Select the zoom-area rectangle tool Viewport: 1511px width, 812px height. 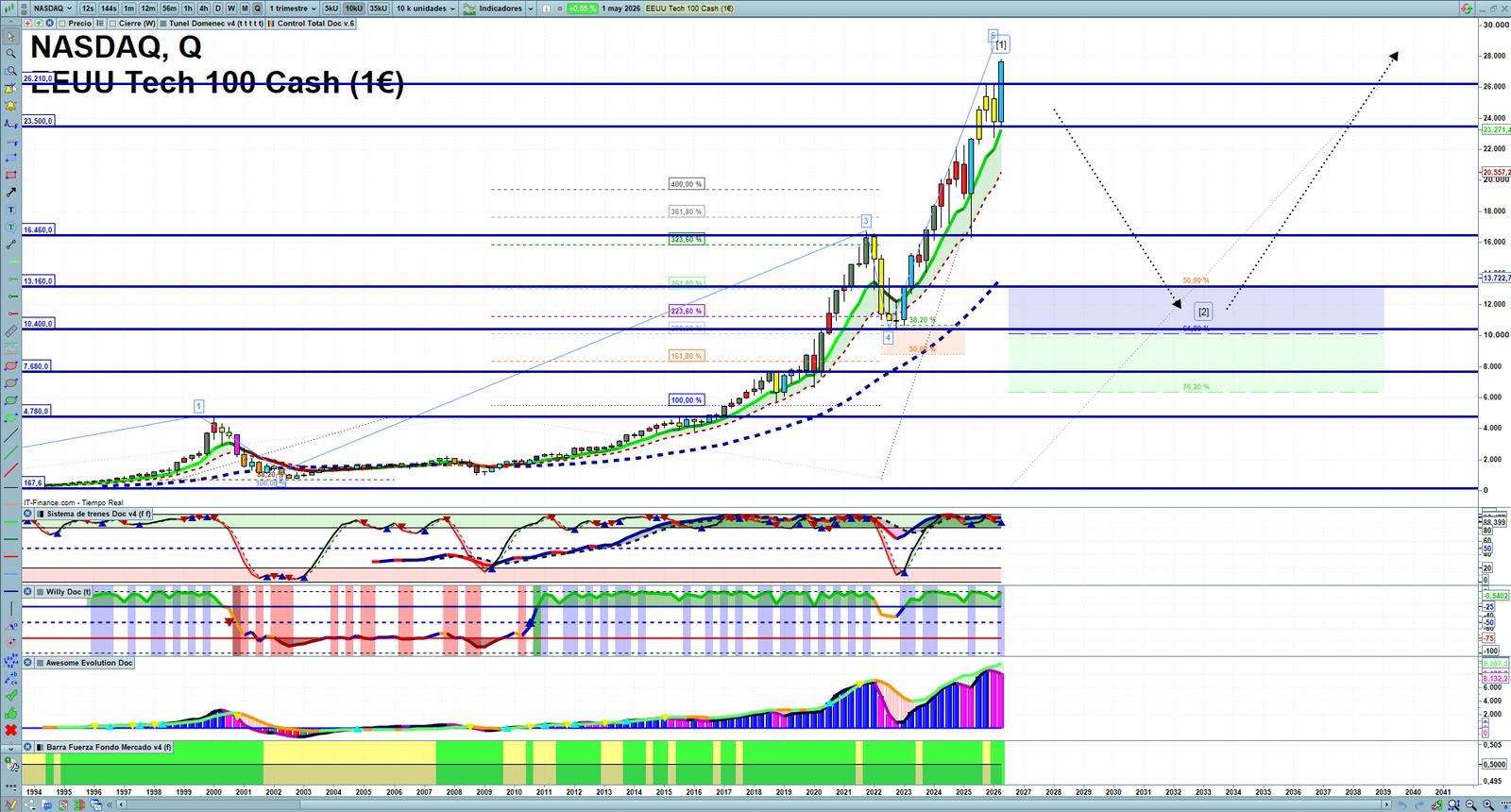(x=11, y=71)
